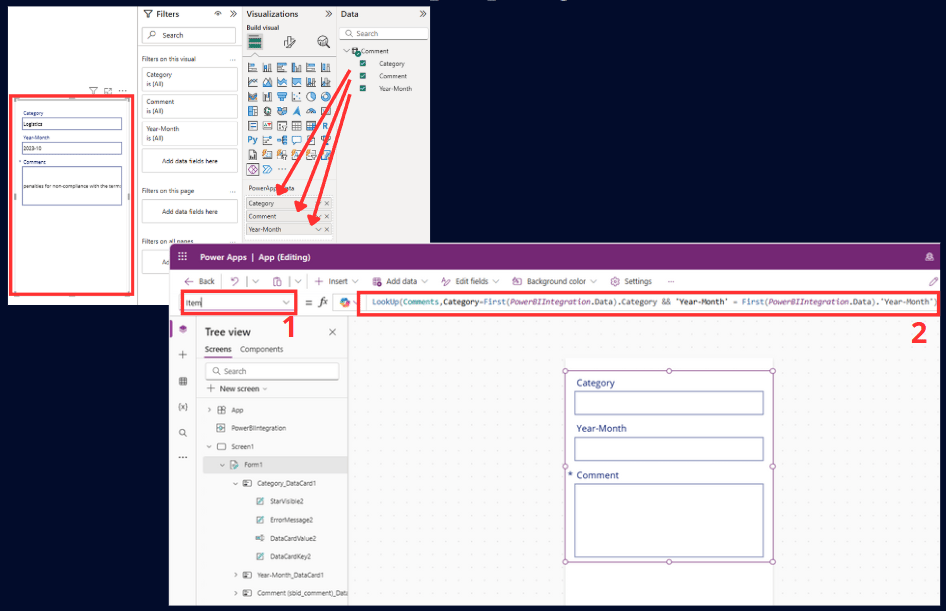Expand the App node in Tree view
946x611 pixels.
[x=209, y=410]
